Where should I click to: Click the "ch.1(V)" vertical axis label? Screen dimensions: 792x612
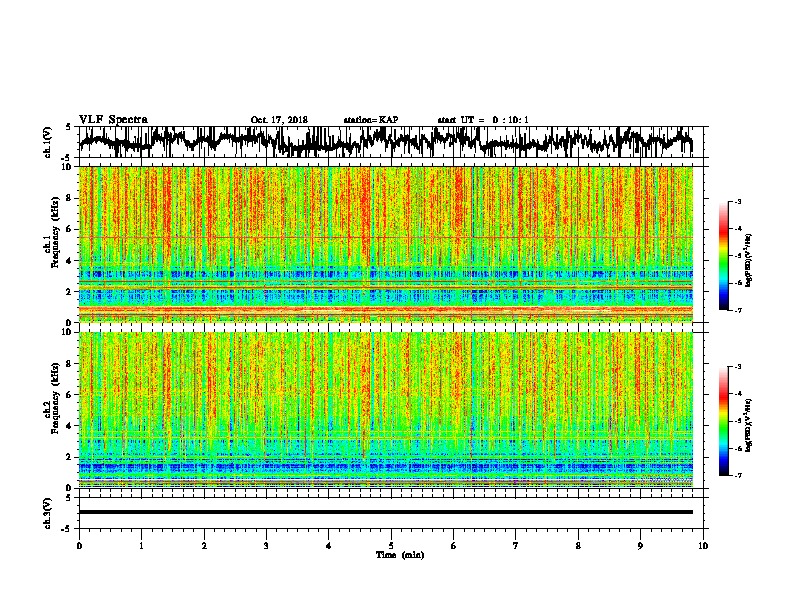click(48, 142)
